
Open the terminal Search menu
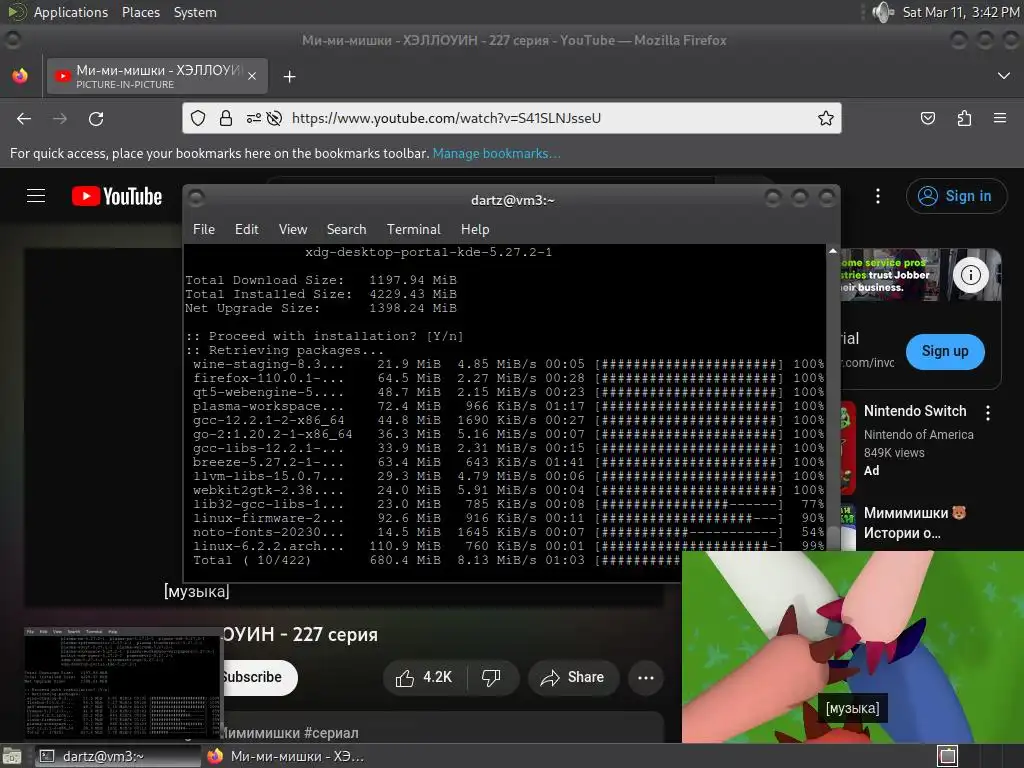pyautogui.click(x=346, y=229)
